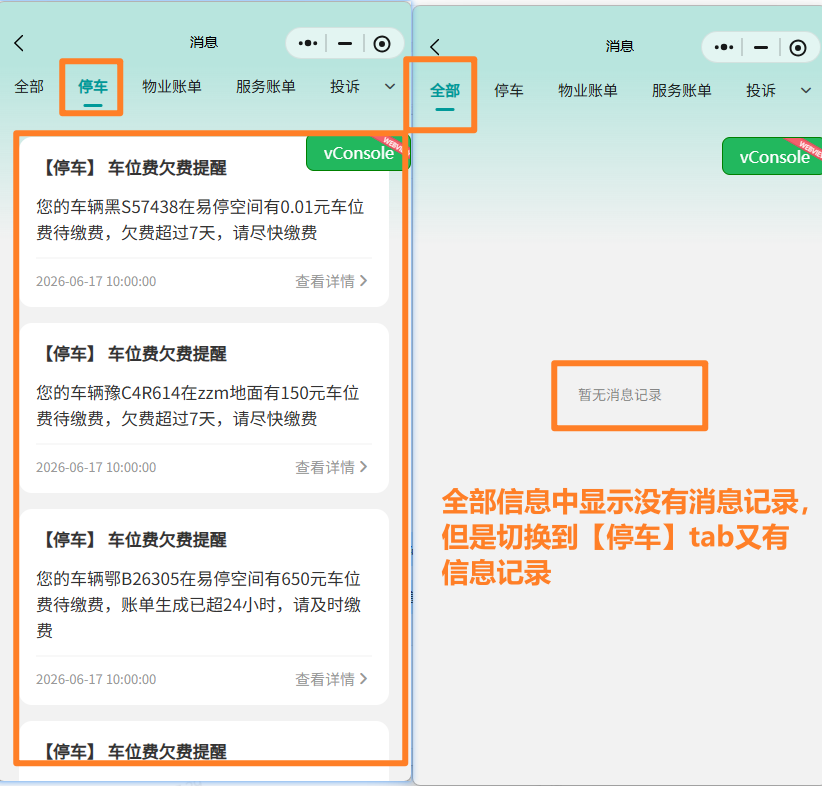Open 物业账单 tab in left window
The height and width of the screenshot is (786, 822).
172,87
